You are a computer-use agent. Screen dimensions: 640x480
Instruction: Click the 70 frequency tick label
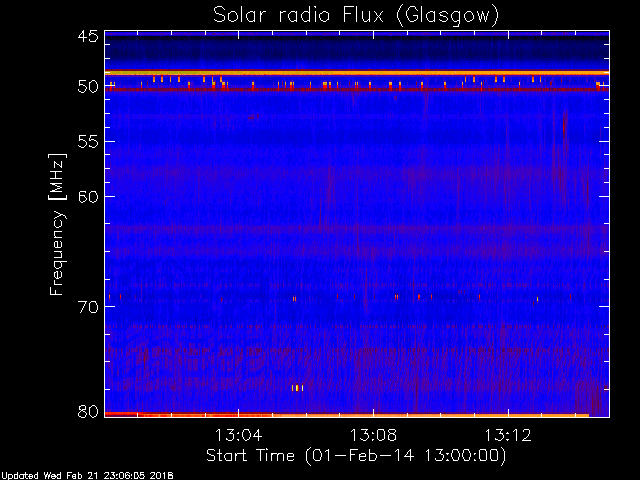[x=88, y=307]
